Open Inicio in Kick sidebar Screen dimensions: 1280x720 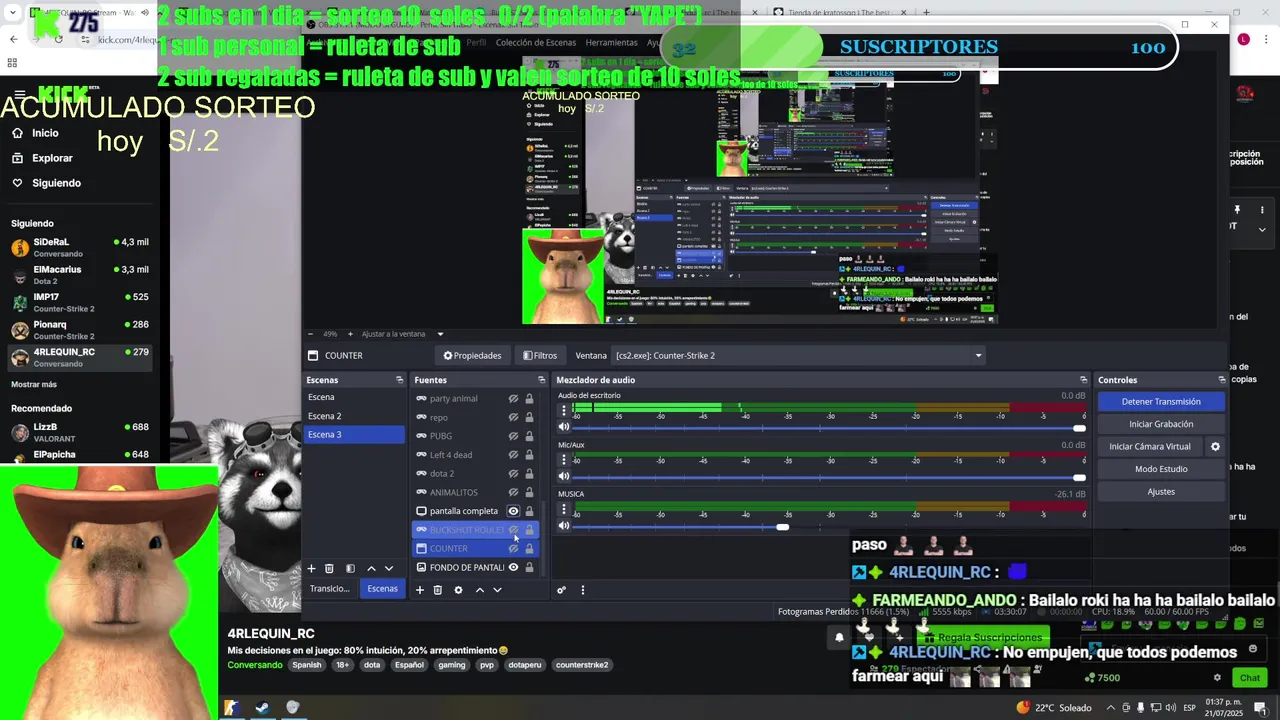coord(45,133)
